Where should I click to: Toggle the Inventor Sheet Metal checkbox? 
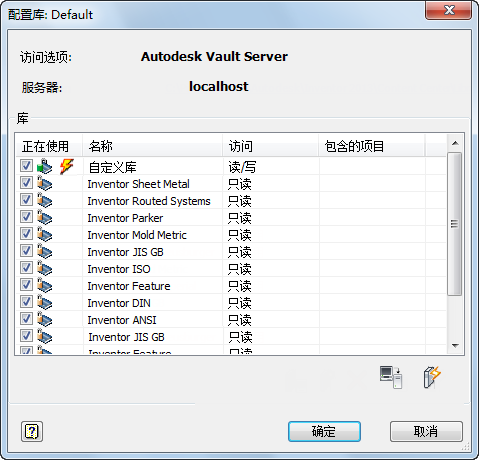(x=26, y=183)
